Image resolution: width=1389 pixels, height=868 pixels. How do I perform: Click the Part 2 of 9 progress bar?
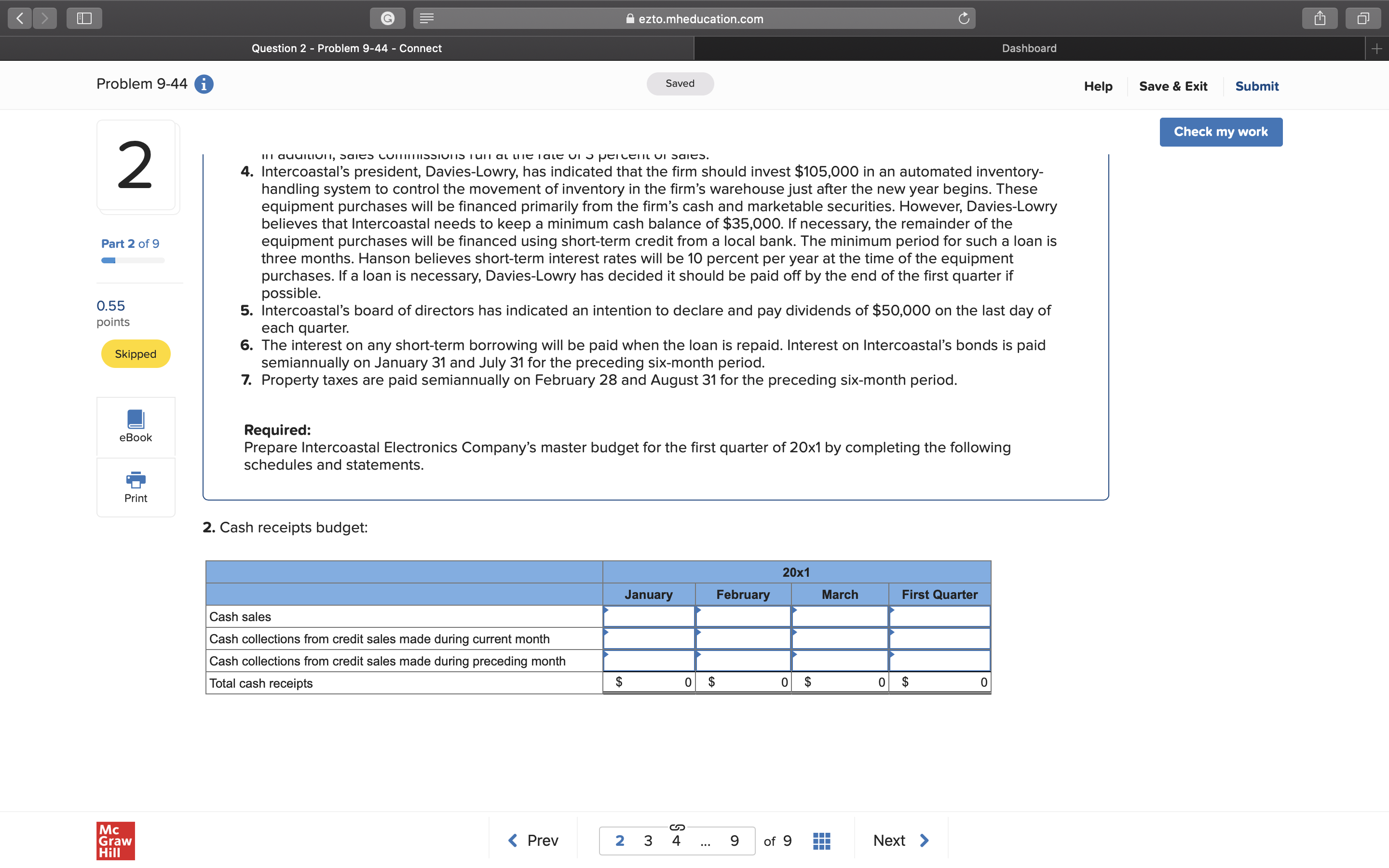(x=133, y=260)
